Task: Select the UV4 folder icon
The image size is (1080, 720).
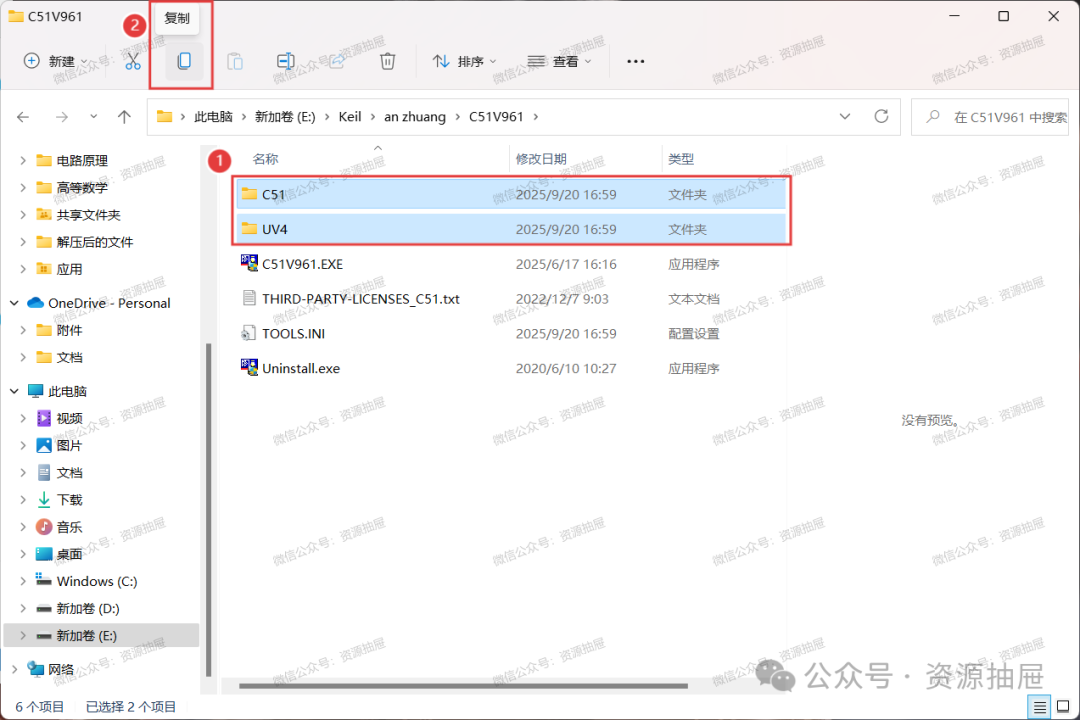Action: pos(249,229)
